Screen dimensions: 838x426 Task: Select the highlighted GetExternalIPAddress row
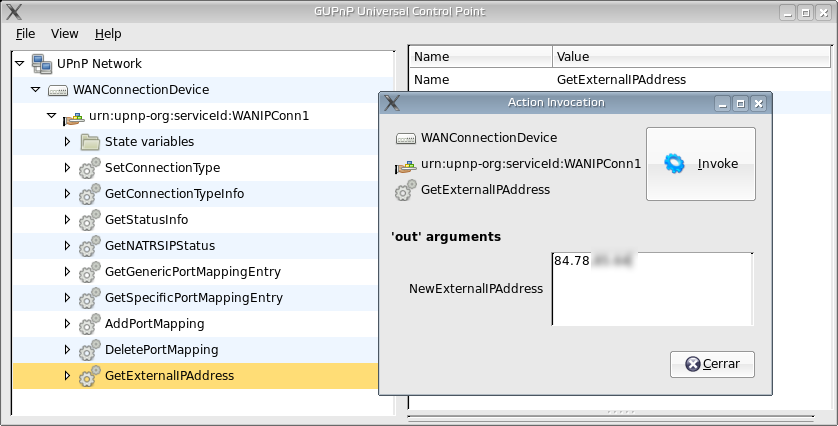click(x=196, y=376)
